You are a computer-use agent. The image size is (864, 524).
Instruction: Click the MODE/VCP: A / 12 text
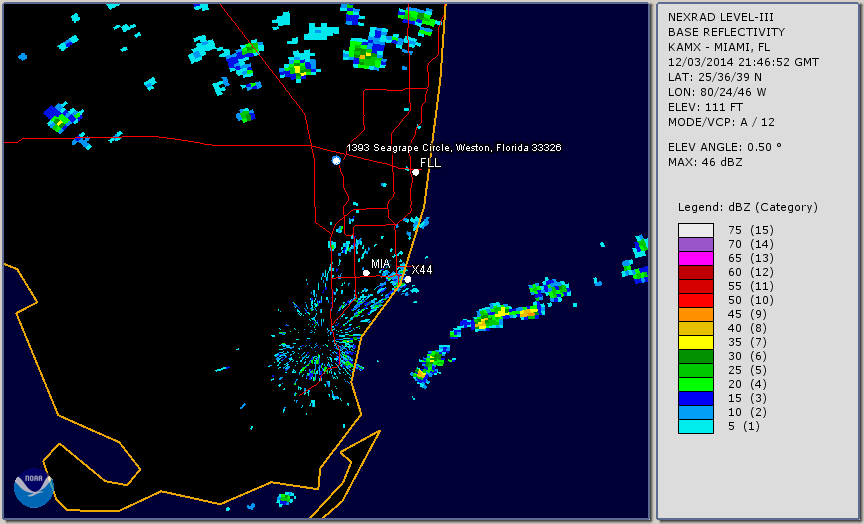click(x=721, y=122)
